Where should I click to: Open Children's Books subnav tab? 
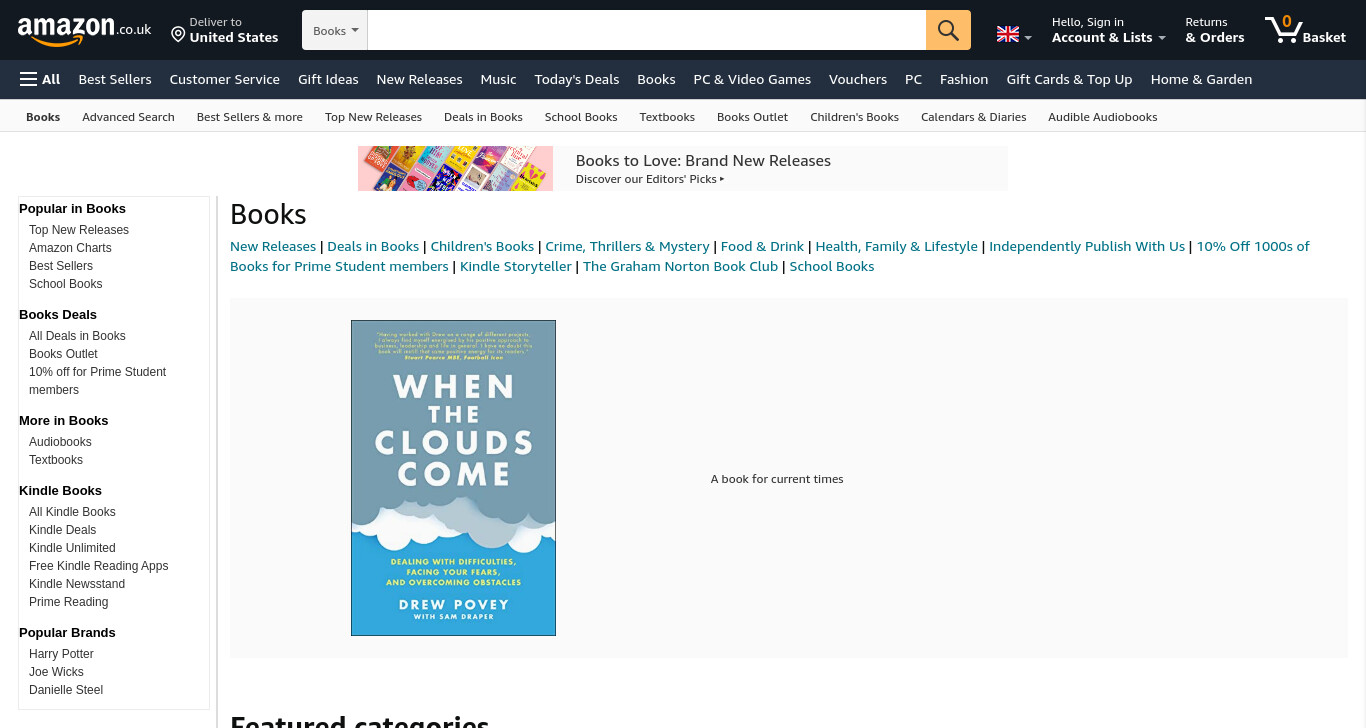click(x=854, y=117)
